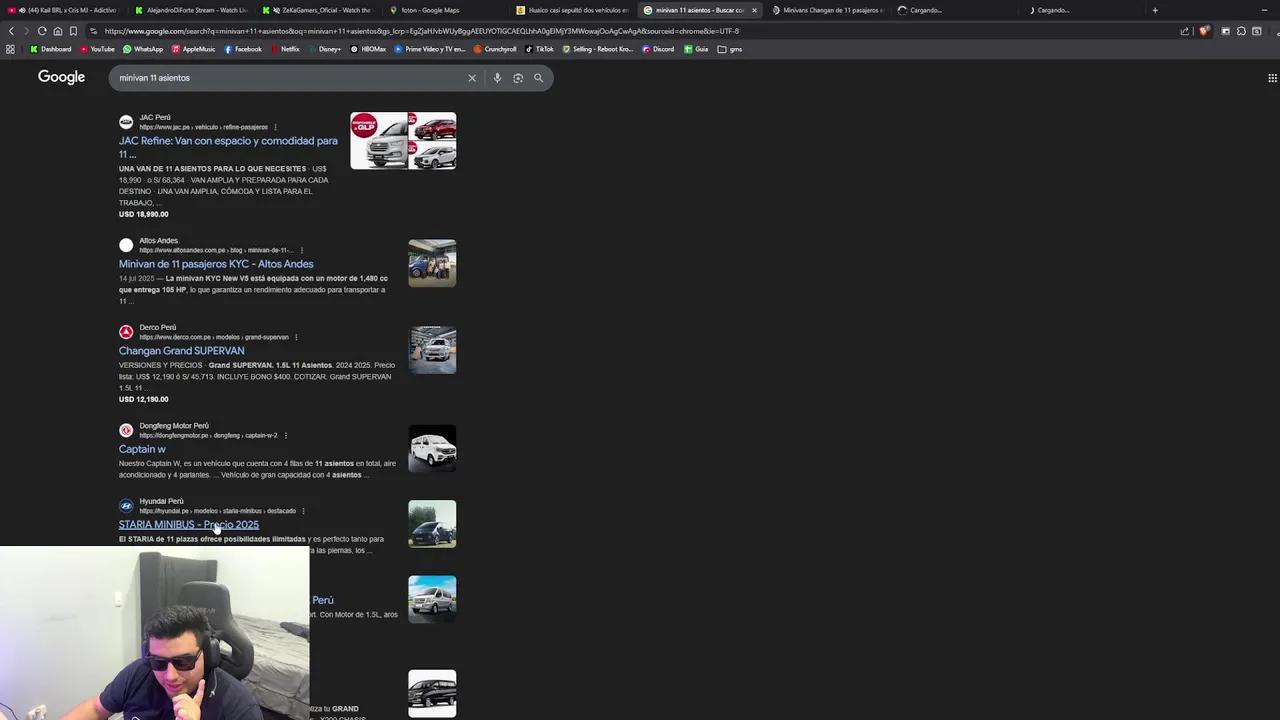Open more options for the Derco Perú result

[296, 337]
